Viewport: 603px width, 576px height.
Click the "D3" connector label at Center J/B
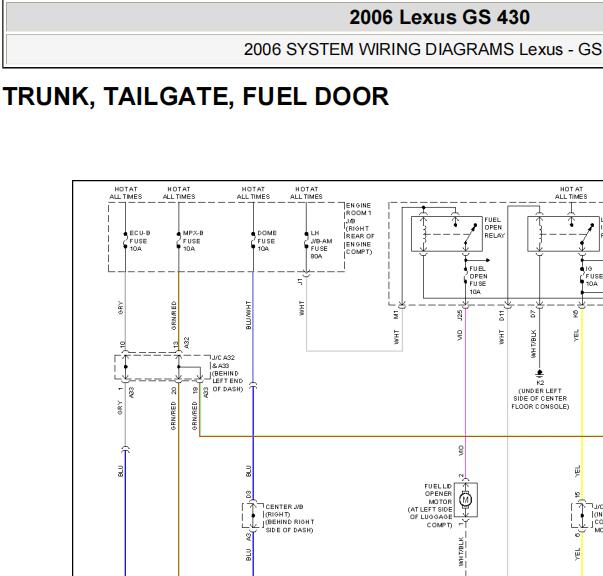coord(248,494)
